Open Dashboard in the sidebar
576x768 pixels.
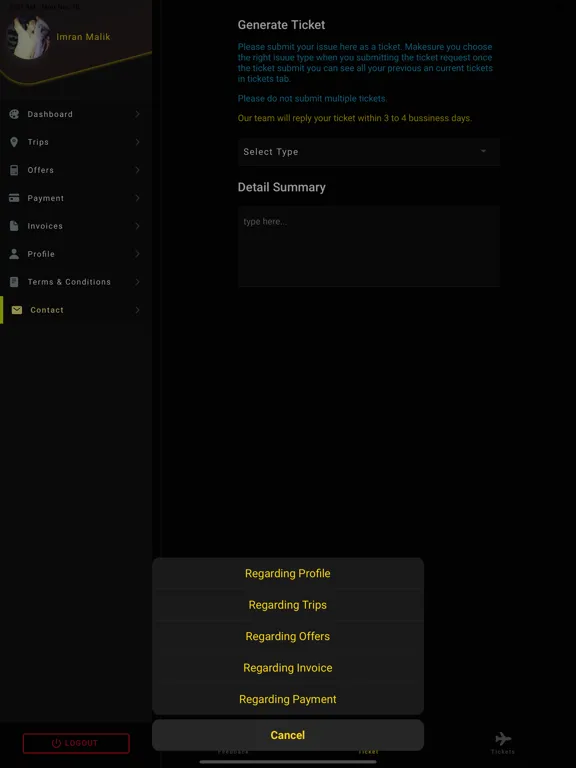pos(76,114)
